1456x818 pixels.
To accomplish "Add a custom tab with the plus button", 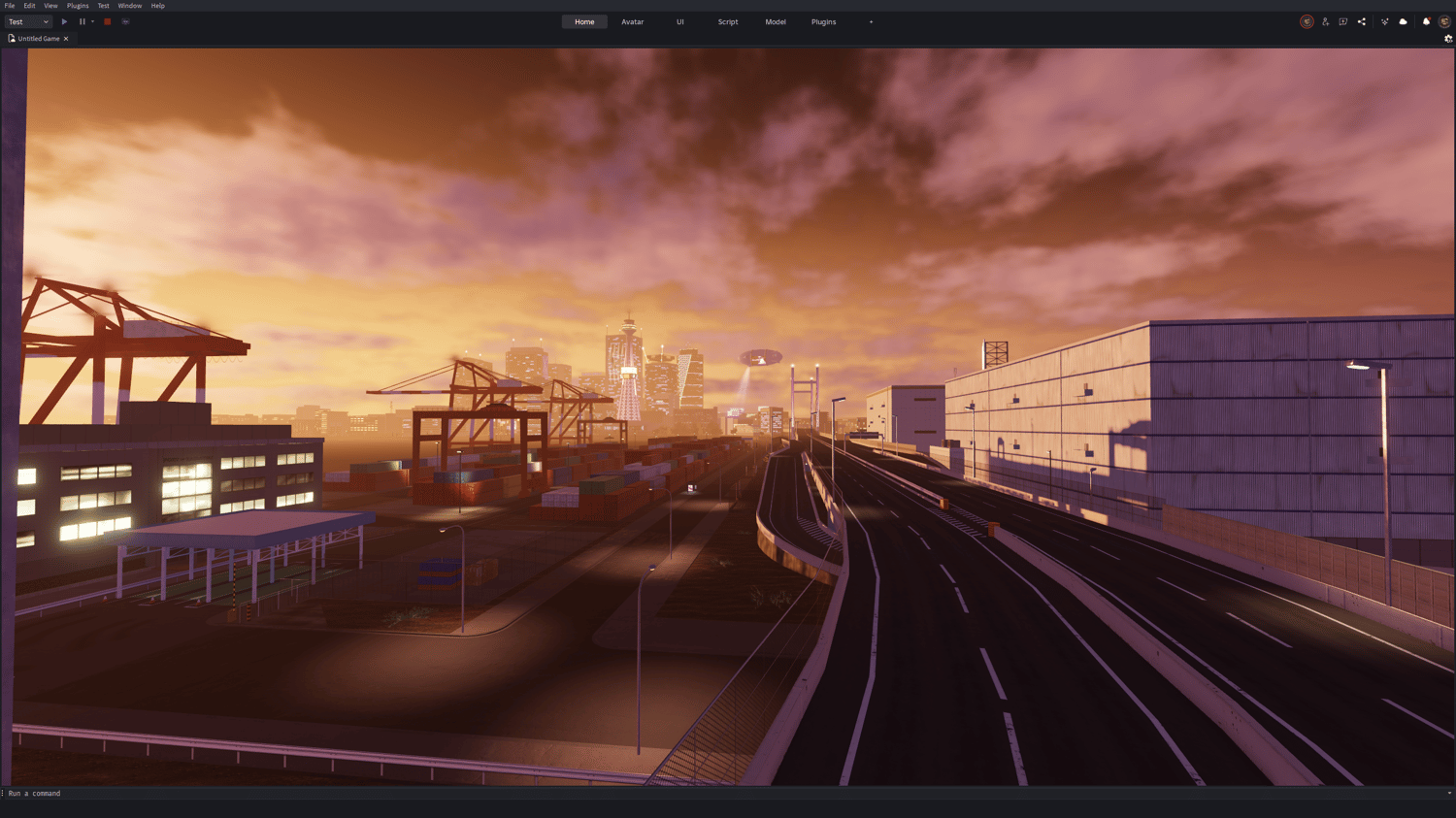I will click(872, 21).
